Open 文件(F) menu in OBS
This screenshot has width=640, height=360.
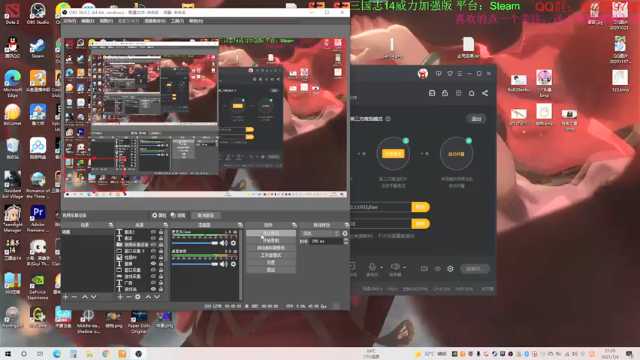[69, 21]
